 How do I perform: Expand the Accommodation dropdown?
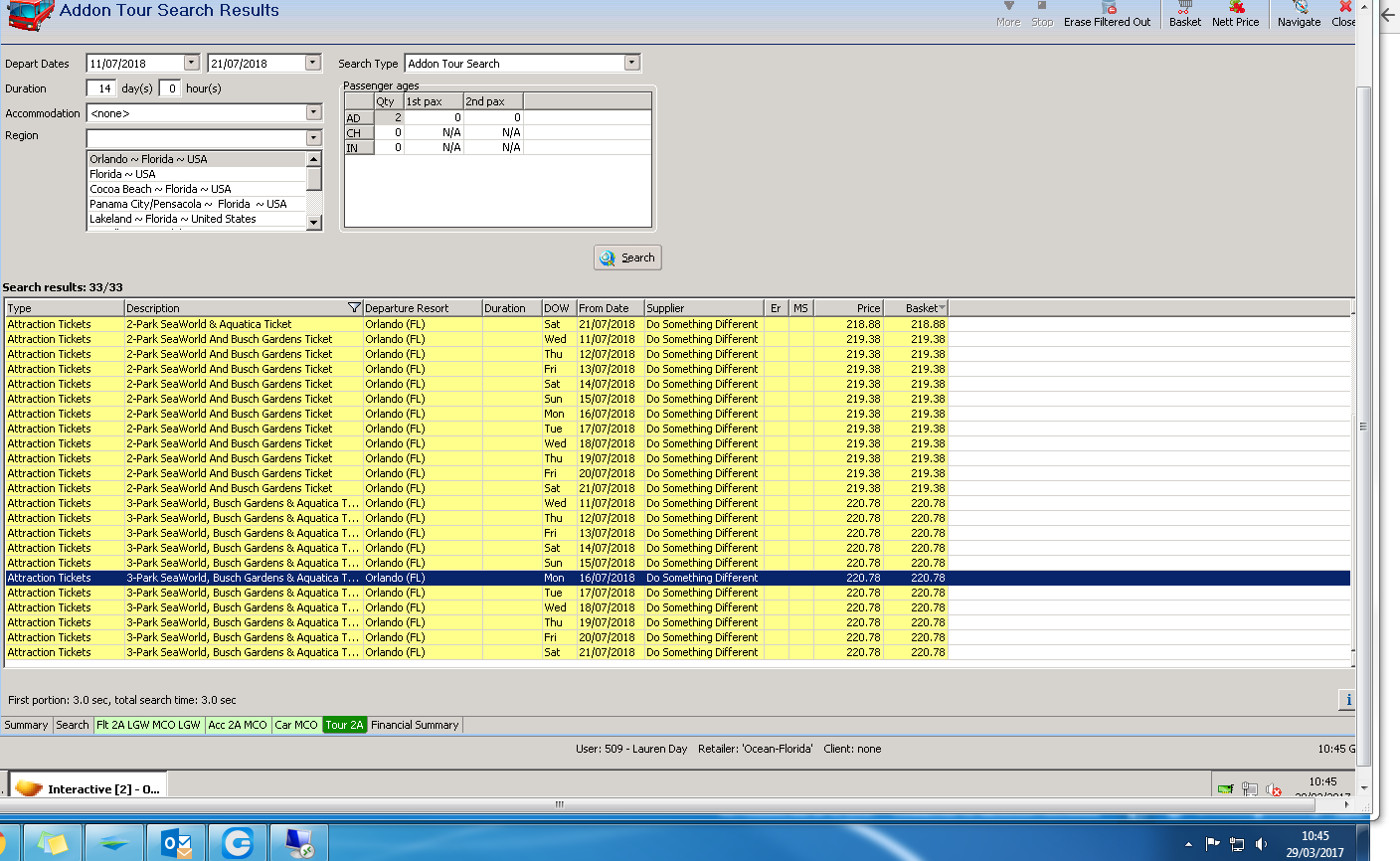313,113
